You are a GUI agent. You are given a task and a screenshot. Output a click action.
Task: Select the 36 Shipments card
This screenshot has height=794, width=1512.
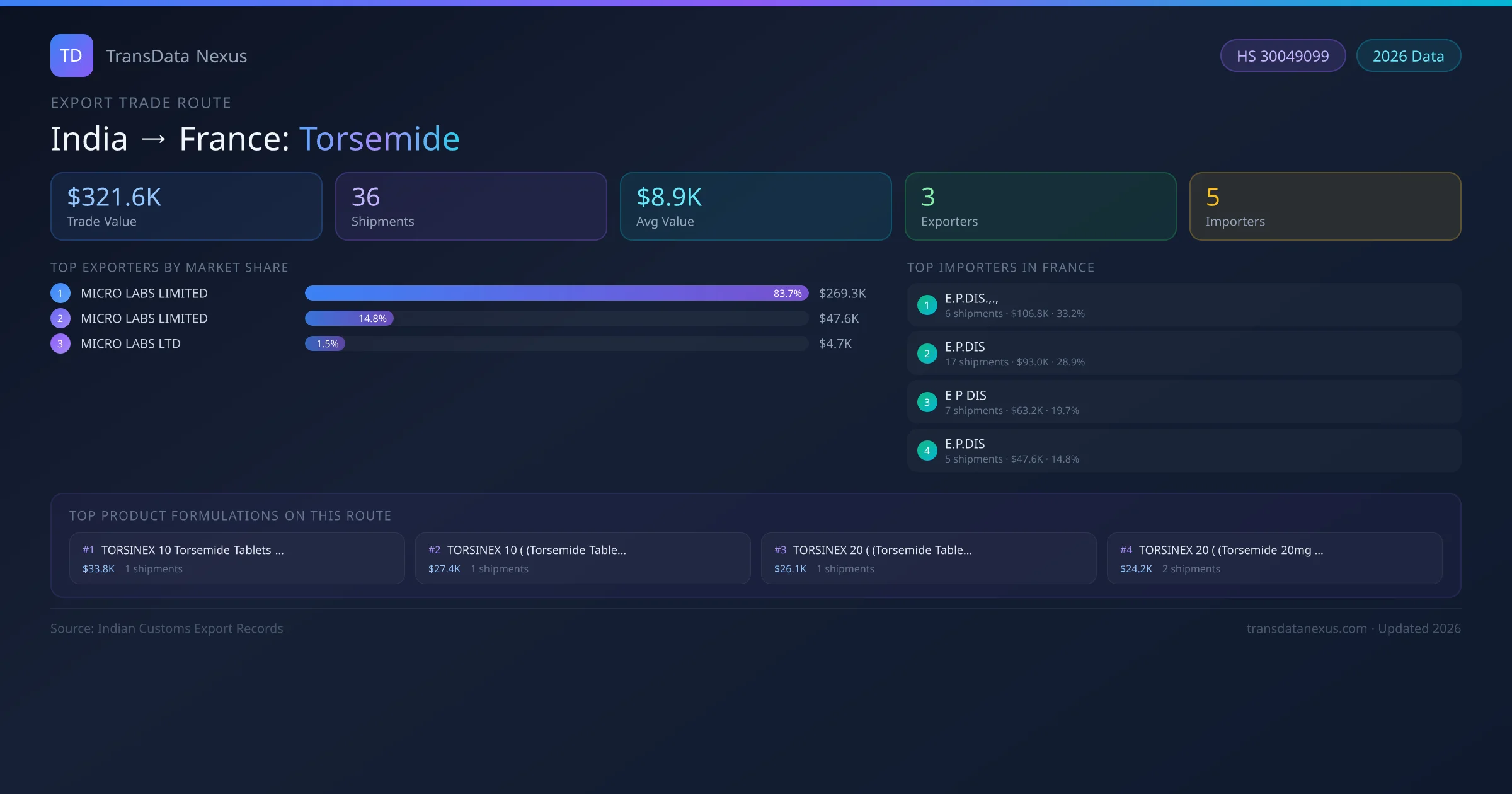pos(471,206)
